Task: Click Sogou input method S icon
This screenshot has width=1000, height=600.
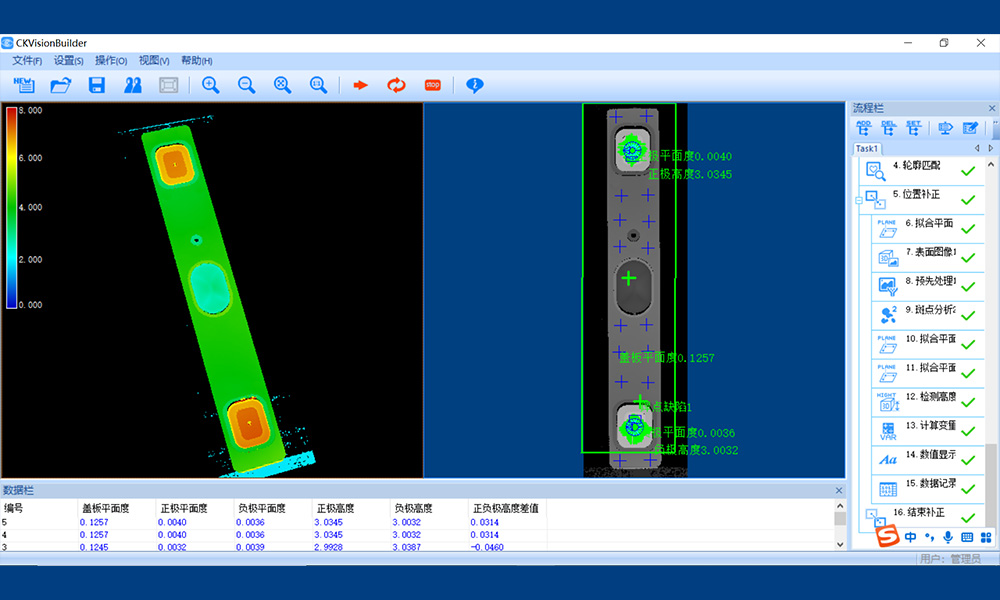Action: pos(887,536)
